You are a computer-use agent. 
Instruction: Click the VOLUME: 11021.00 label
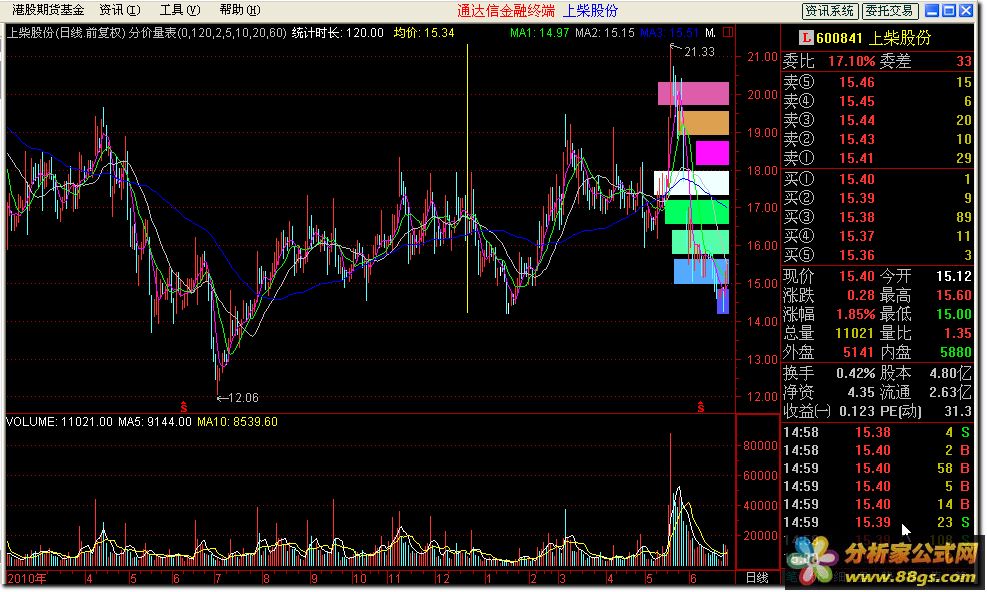click(x=59, y=422)
